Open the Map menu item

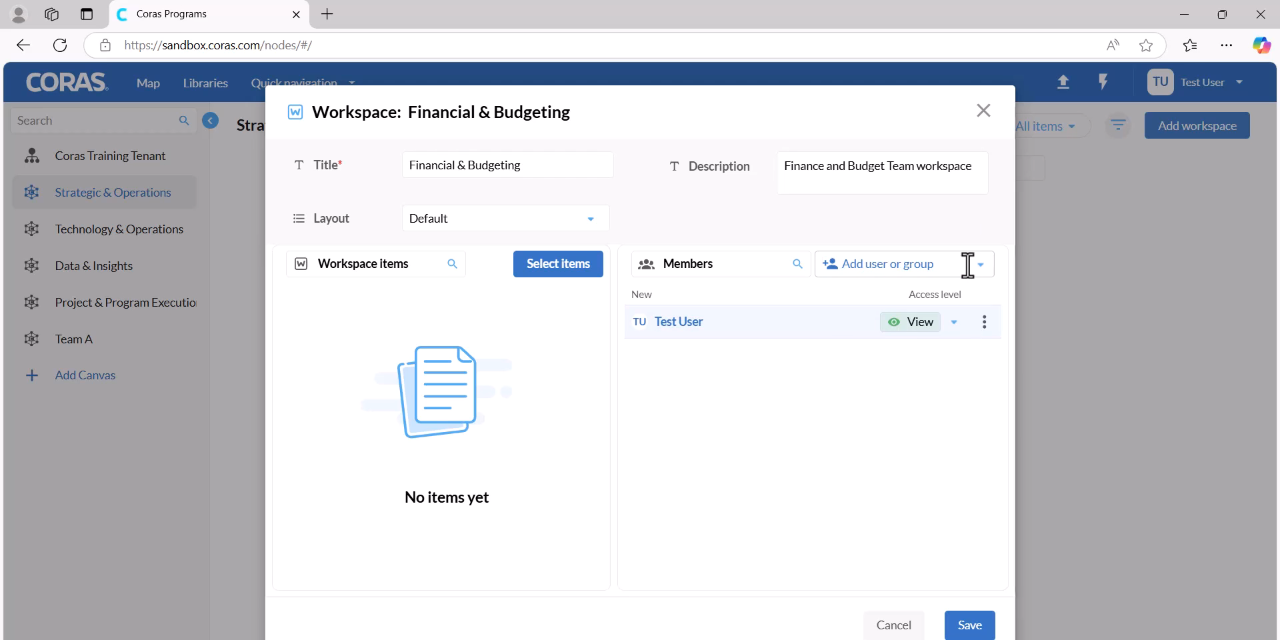tap(148, 83)
